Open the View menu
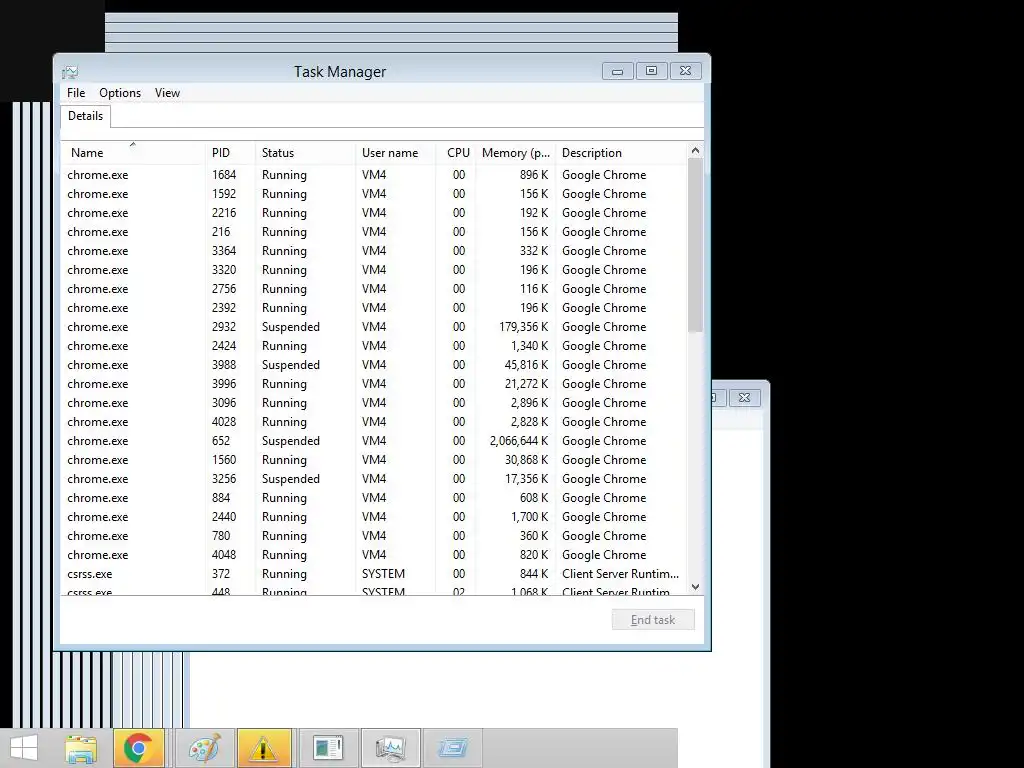 pyautogui.click(x=167, y=93)
